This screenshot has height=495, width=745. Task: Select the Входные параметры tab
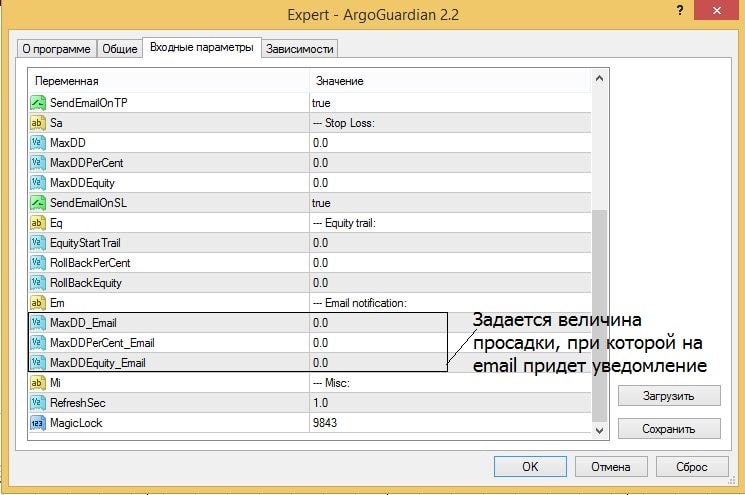click(x=202, y=48)
